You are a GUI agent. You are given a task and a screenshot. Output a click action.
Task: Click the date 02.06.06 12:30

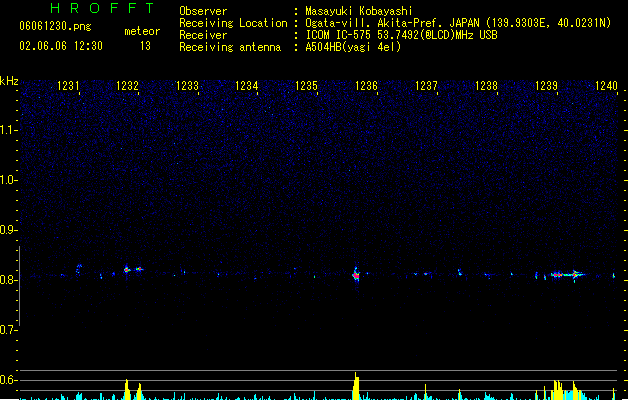point(61,46)
